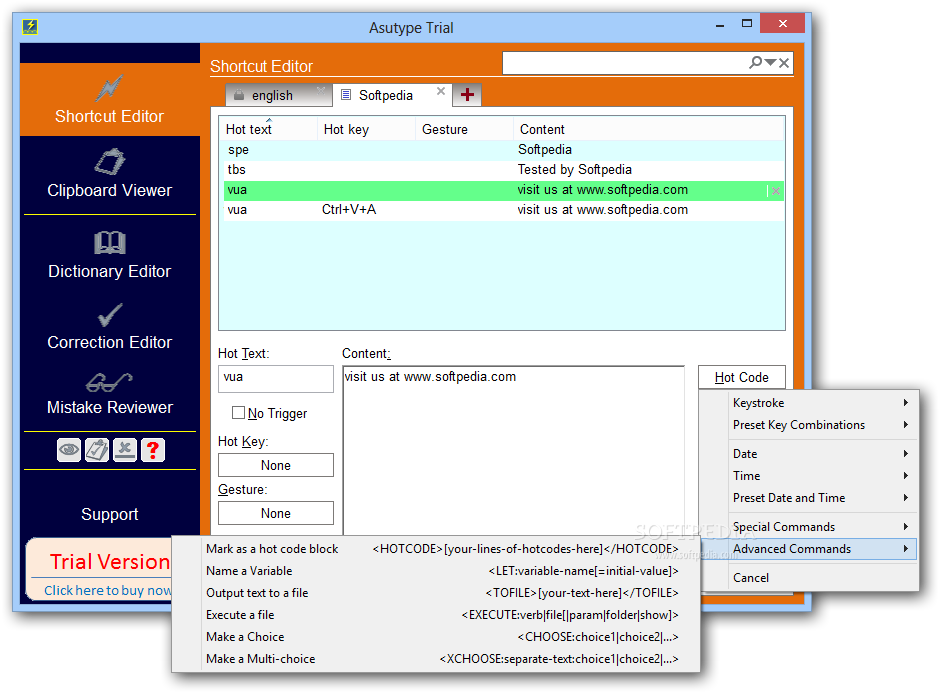Close the Softpedia tab
940x693 pixels.
(x=441, y=91)
